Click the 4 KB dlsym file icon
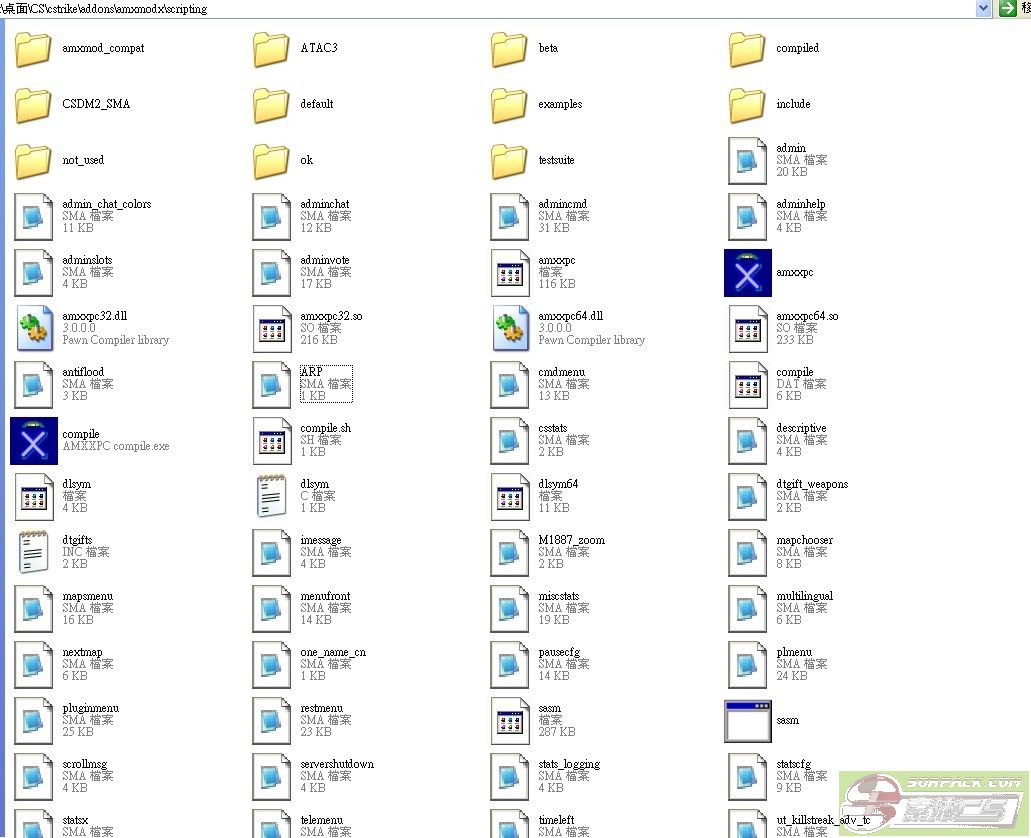1031x838 pixels. (x=34, y=497)
